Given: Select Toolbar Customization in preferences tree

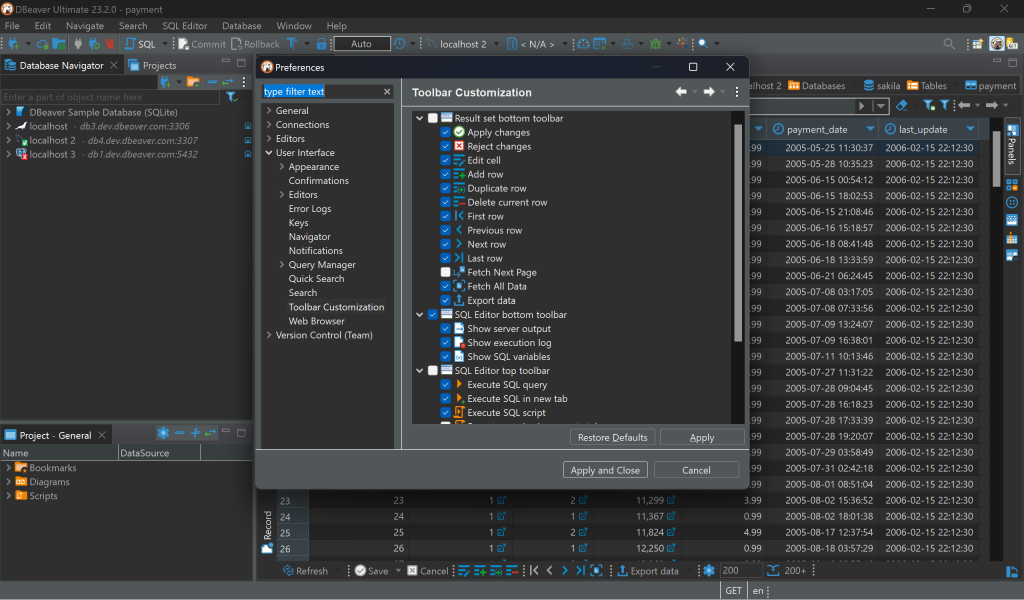Looking at the screenshot, I should tap(336, 307).
